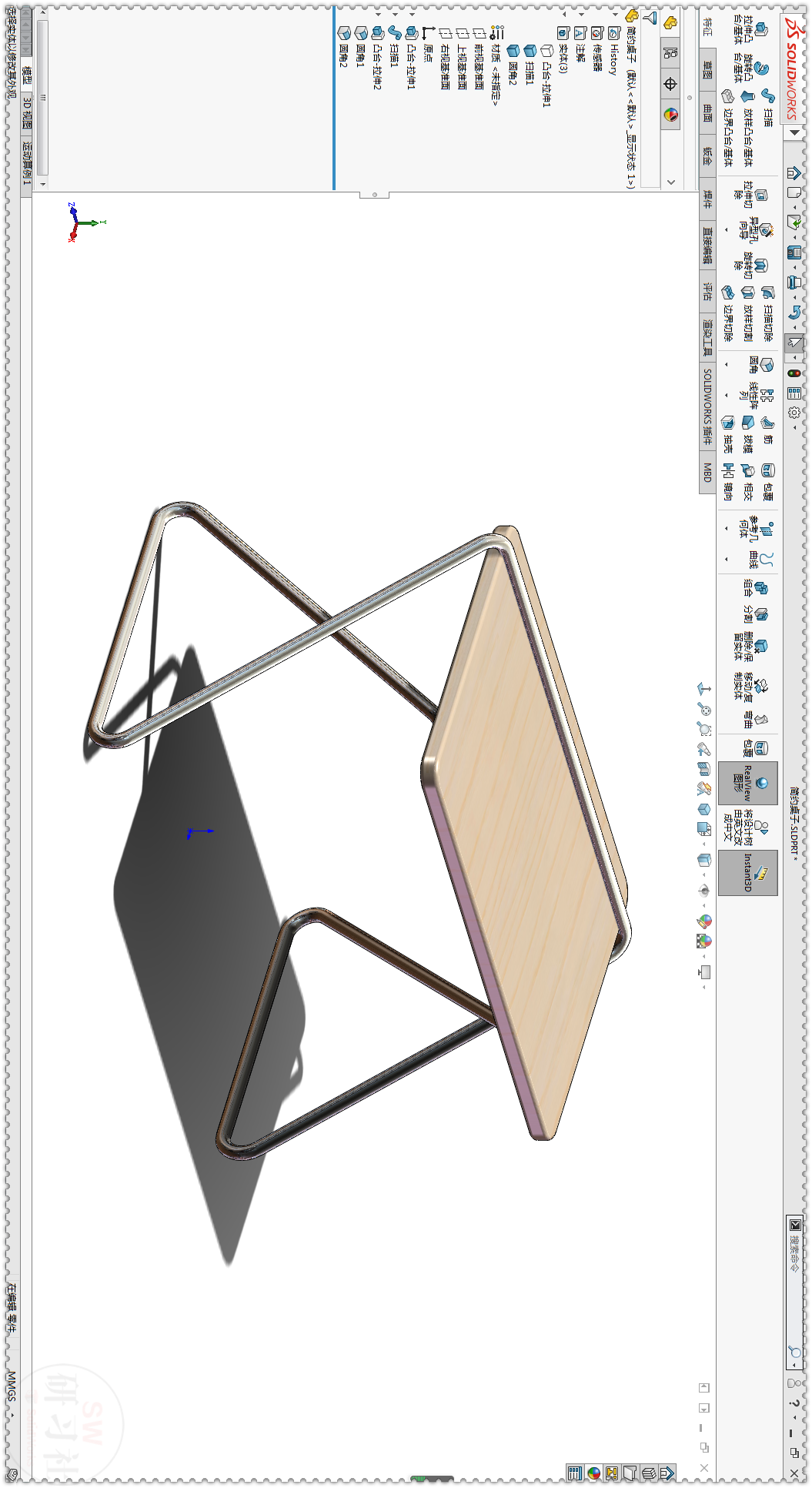Expand the 凸台-拉伸2 feature node
812x1488 pixels.
point(379,14)
